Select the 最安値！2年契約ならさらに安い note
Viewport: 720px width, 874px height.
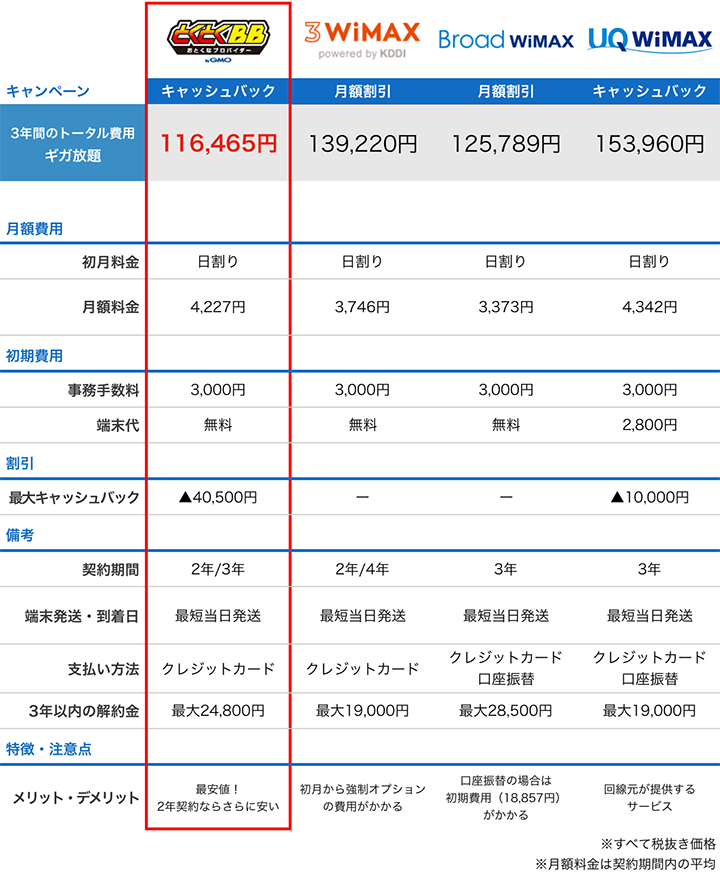pyautogui.click(x=218, y=798)
